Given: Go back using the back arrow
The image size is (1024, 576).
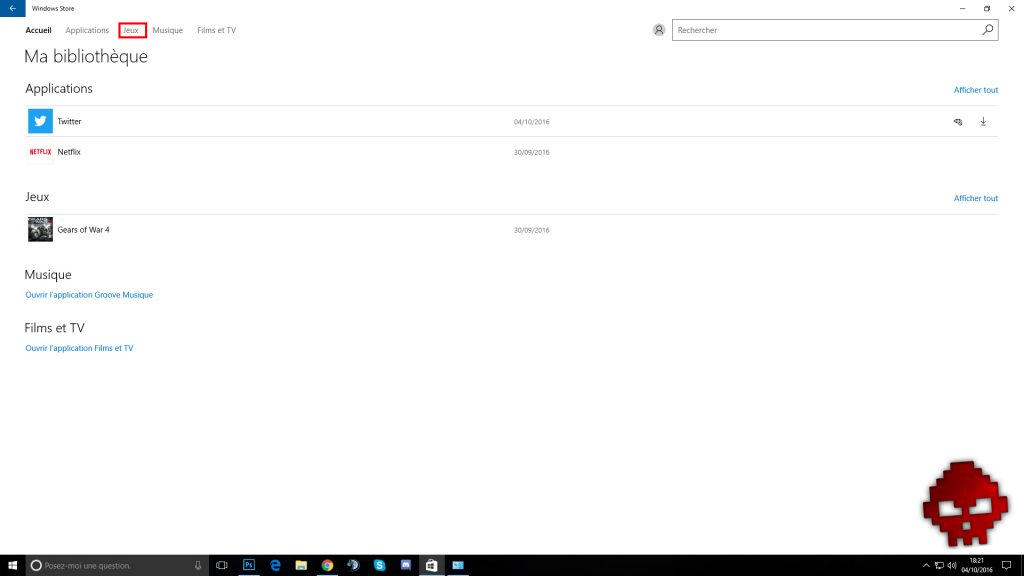Looking at the screenshot, I should click(11, 8).
